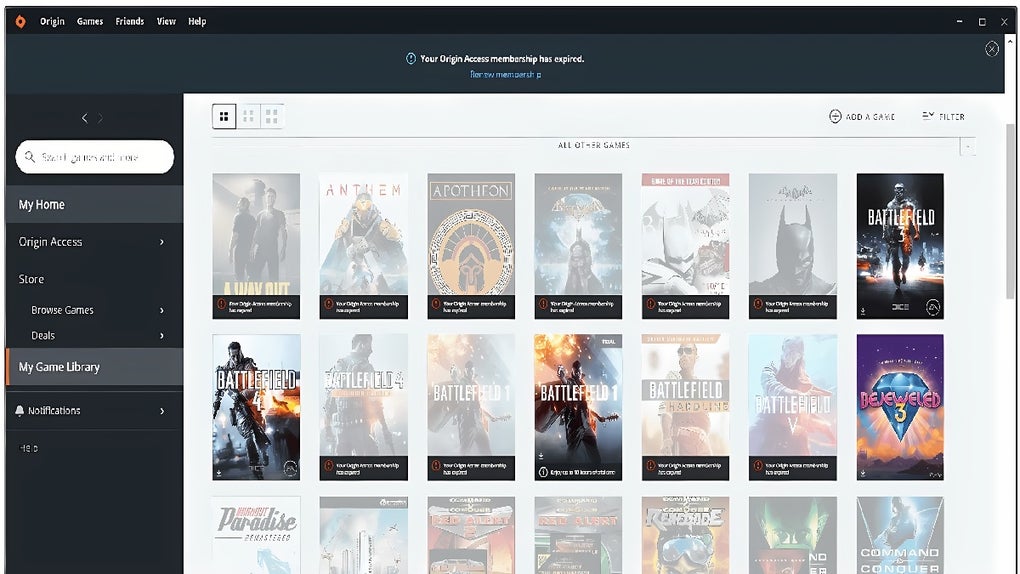
Task: Open the Command & Conquer Renegade tile
Action: [x=686, y=535]
